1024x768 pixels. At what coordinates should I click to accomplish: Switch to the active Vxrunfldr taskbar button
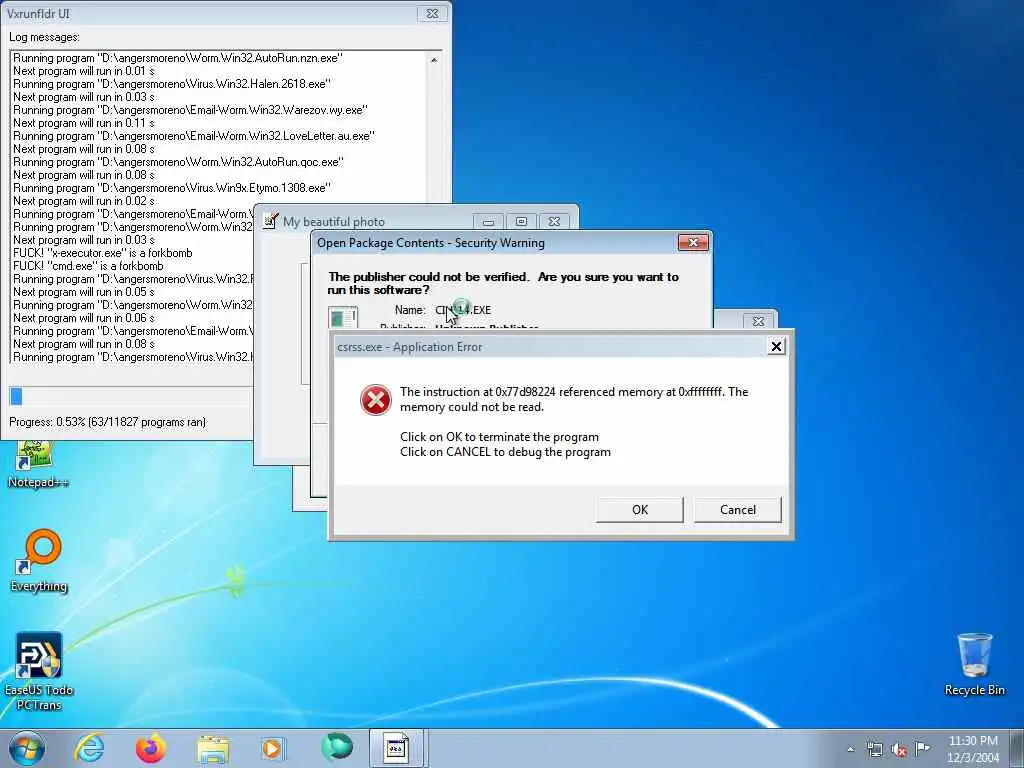398,748
